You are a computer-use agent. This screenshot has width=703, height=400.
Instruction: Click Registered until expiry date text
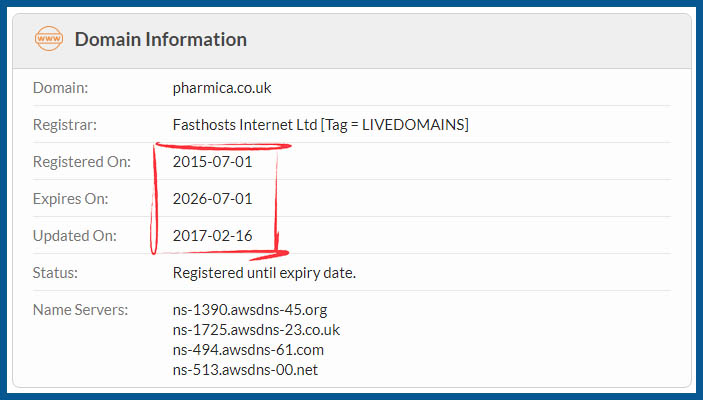(264, 273)
